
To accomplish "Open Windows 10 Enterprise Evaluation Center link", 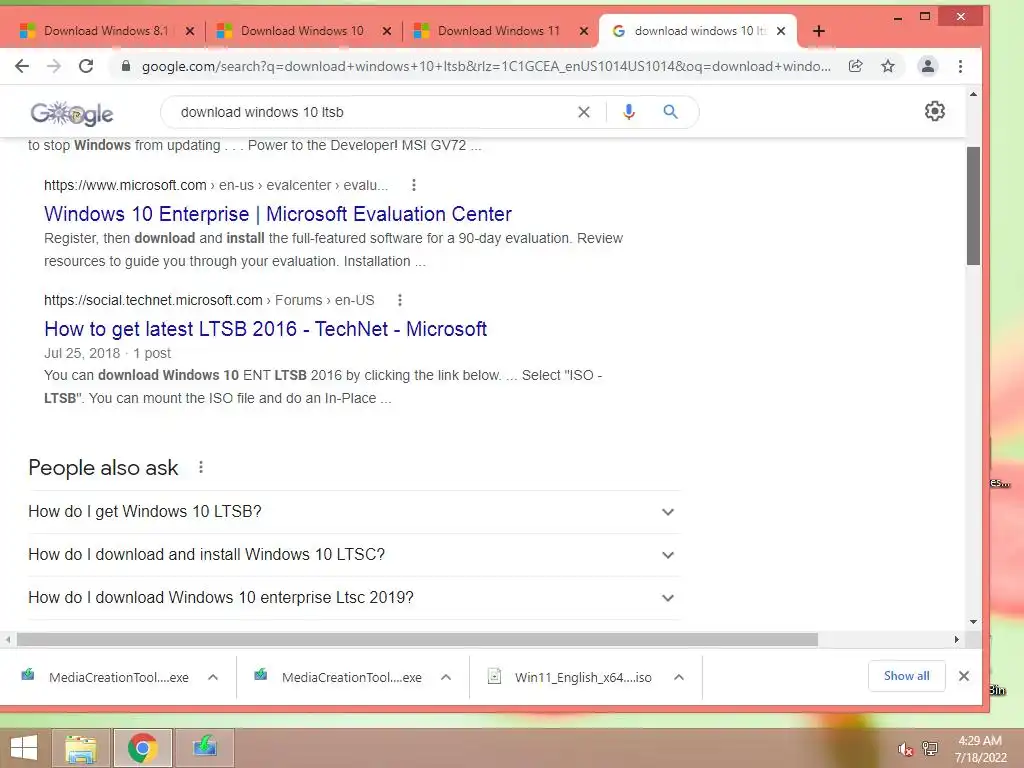I will coord(278,214).
